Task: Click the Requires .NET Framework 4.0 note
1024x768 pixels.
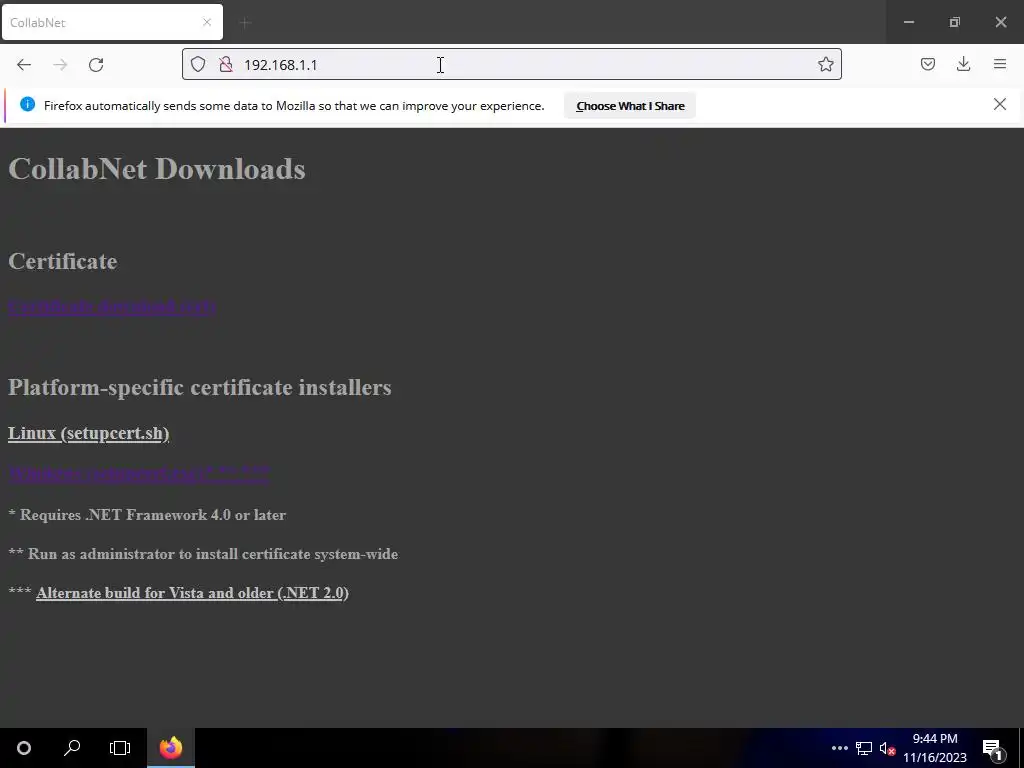Action: click(147, 515)
